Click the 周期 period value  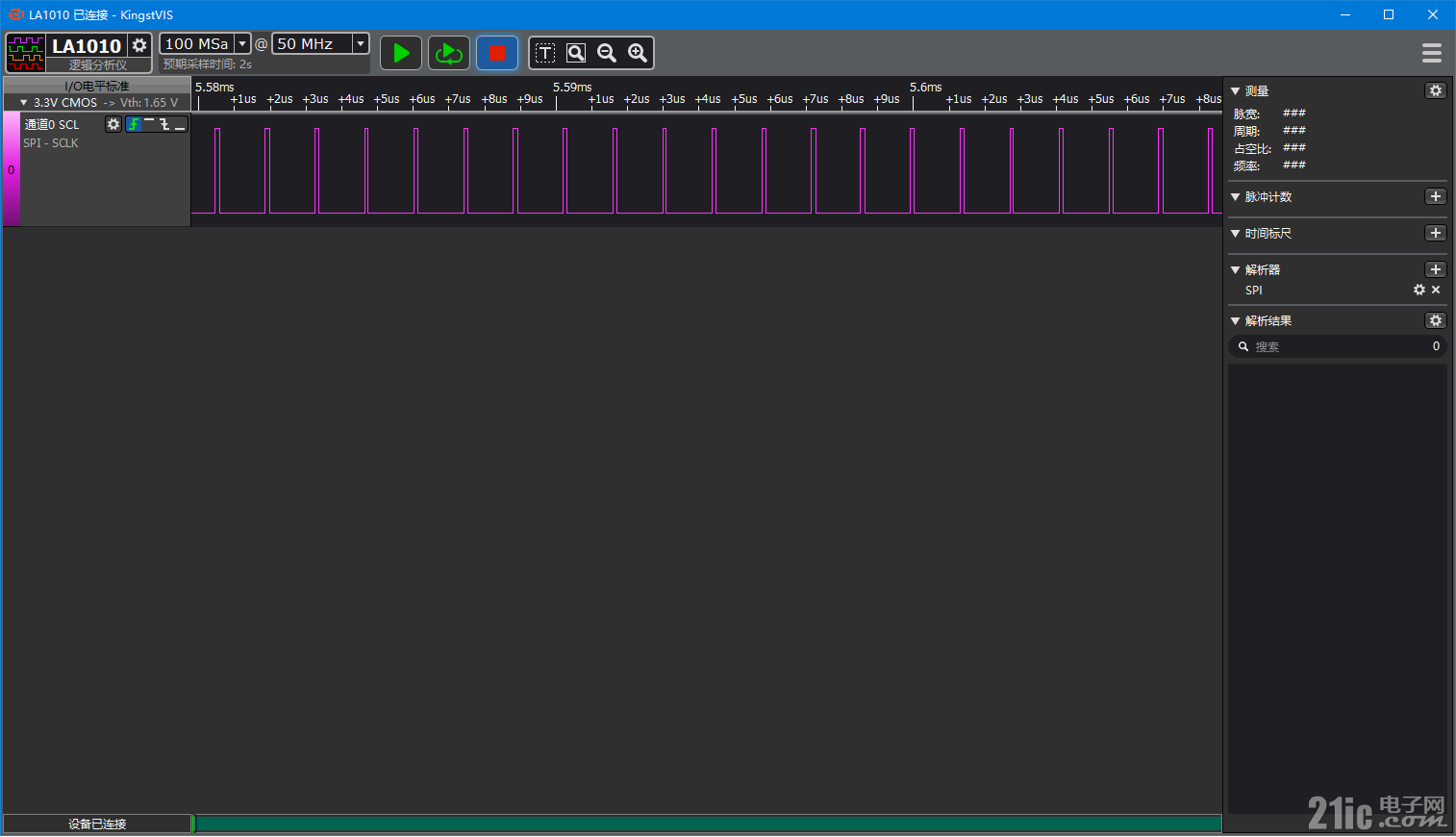[x=1294, y=131]
